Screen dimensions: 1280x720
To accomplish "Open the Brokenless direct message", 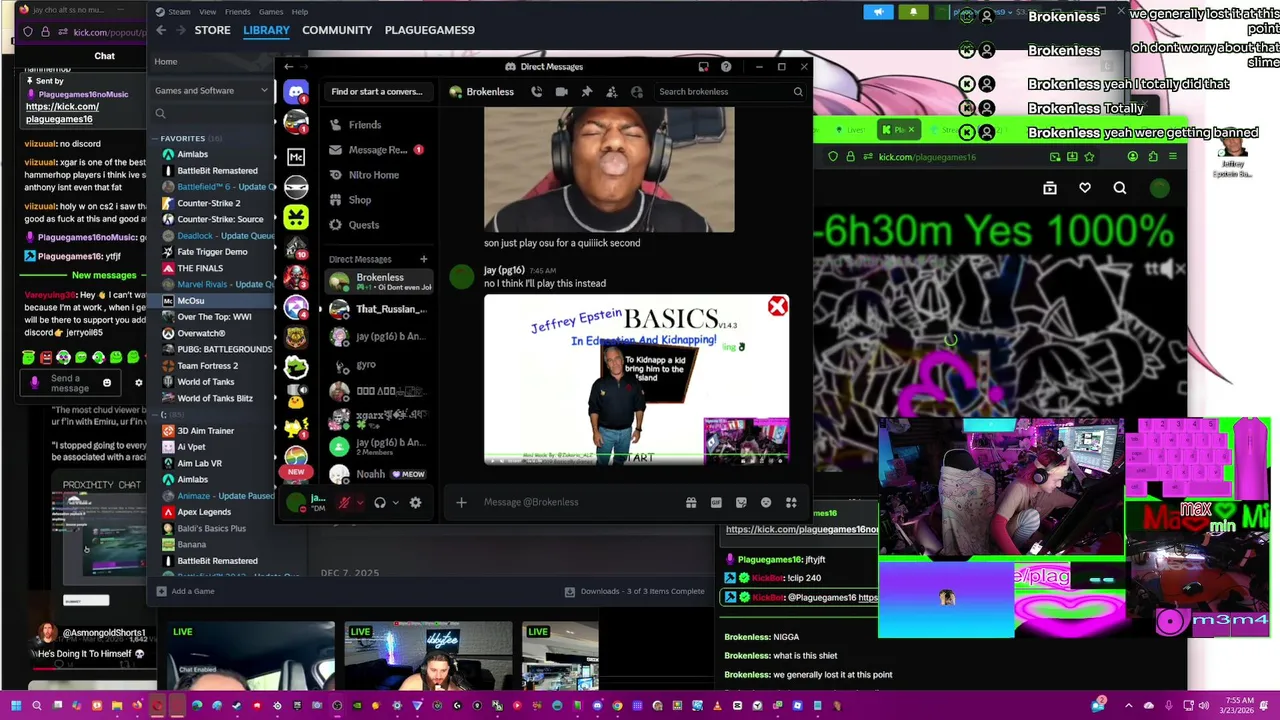I will pos(380,282).
